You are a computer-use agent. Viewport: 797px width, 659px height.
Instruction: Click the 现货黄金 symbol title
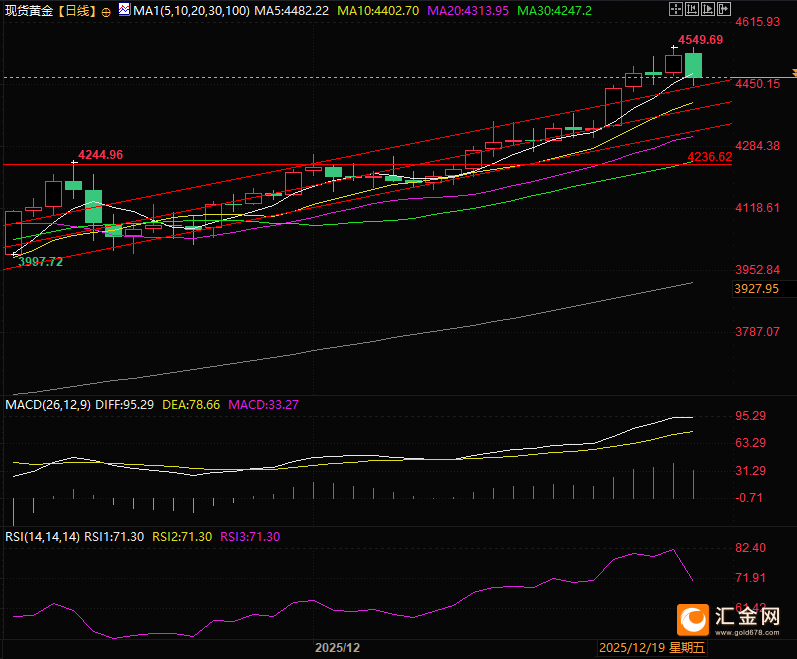pyautogui.click(x=29, y=11)
